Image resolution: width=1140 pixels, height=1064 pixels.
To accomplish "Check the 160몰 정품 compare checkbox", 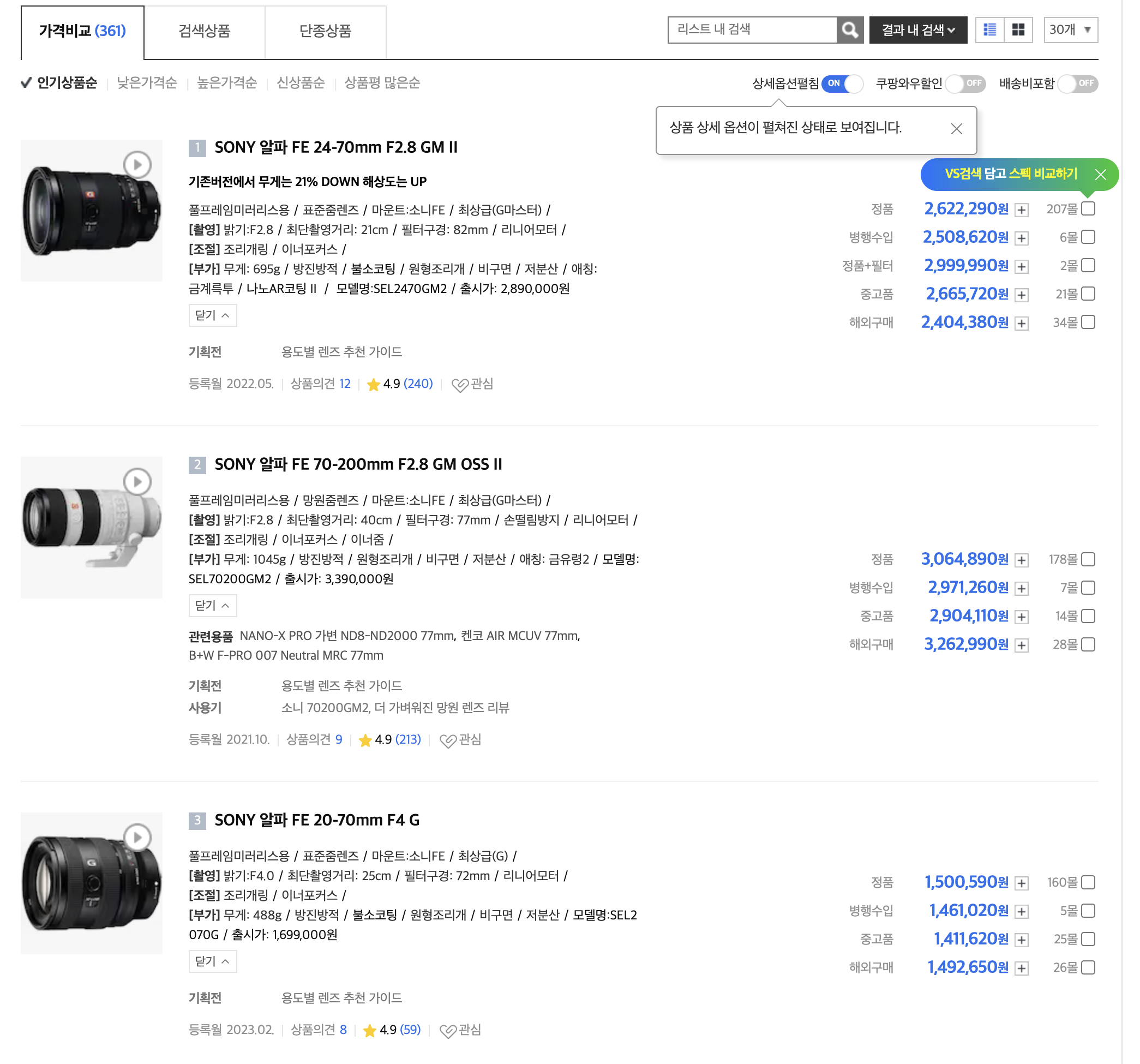I will click(1088, 882).
